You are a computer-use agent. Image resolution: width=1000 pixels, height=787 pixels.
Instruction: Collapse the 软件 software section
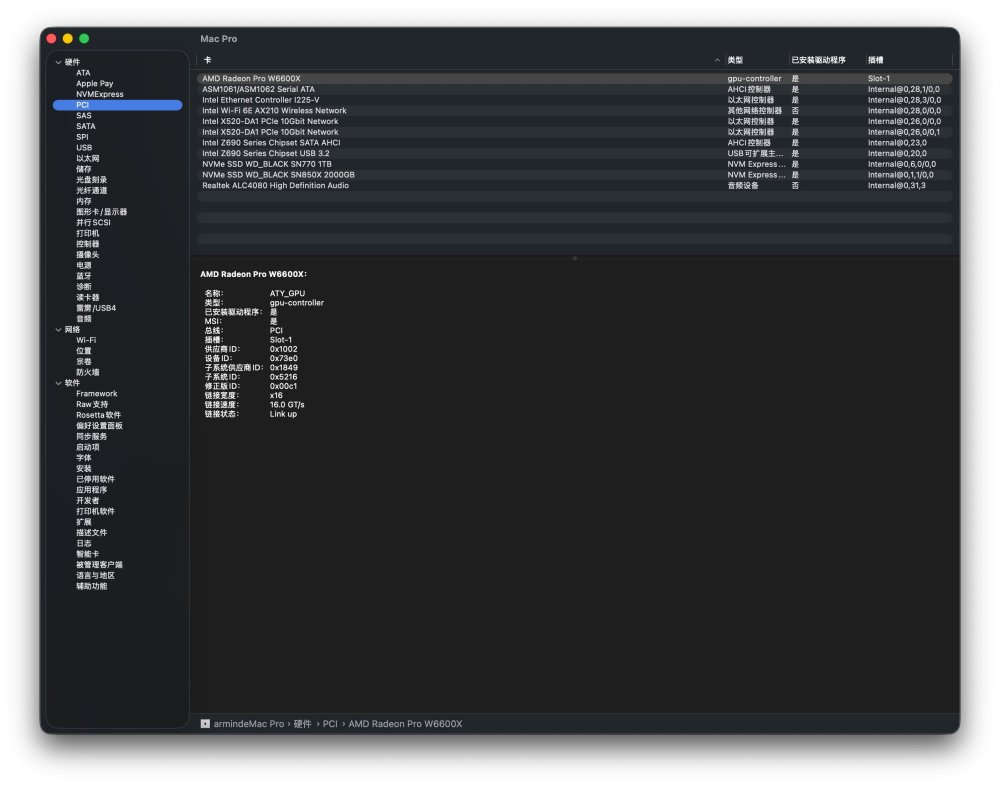pyautogui.click(x=58, y=383)
